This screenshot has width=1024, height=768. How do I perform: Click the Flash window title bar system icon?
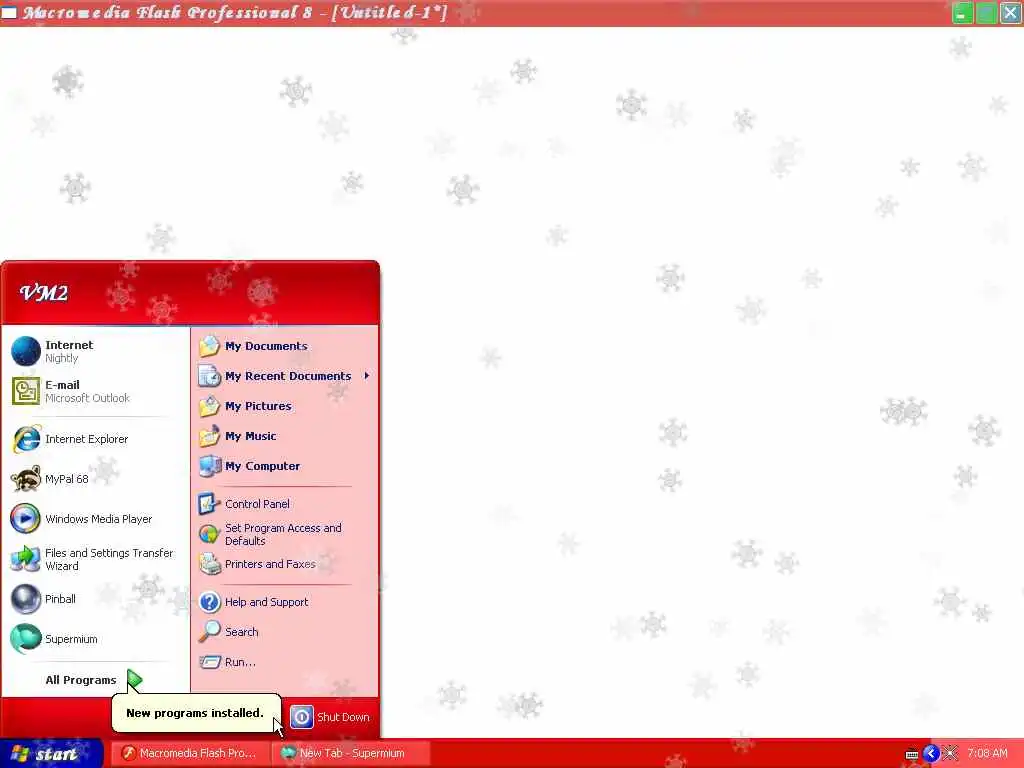(x=9, y=12)
